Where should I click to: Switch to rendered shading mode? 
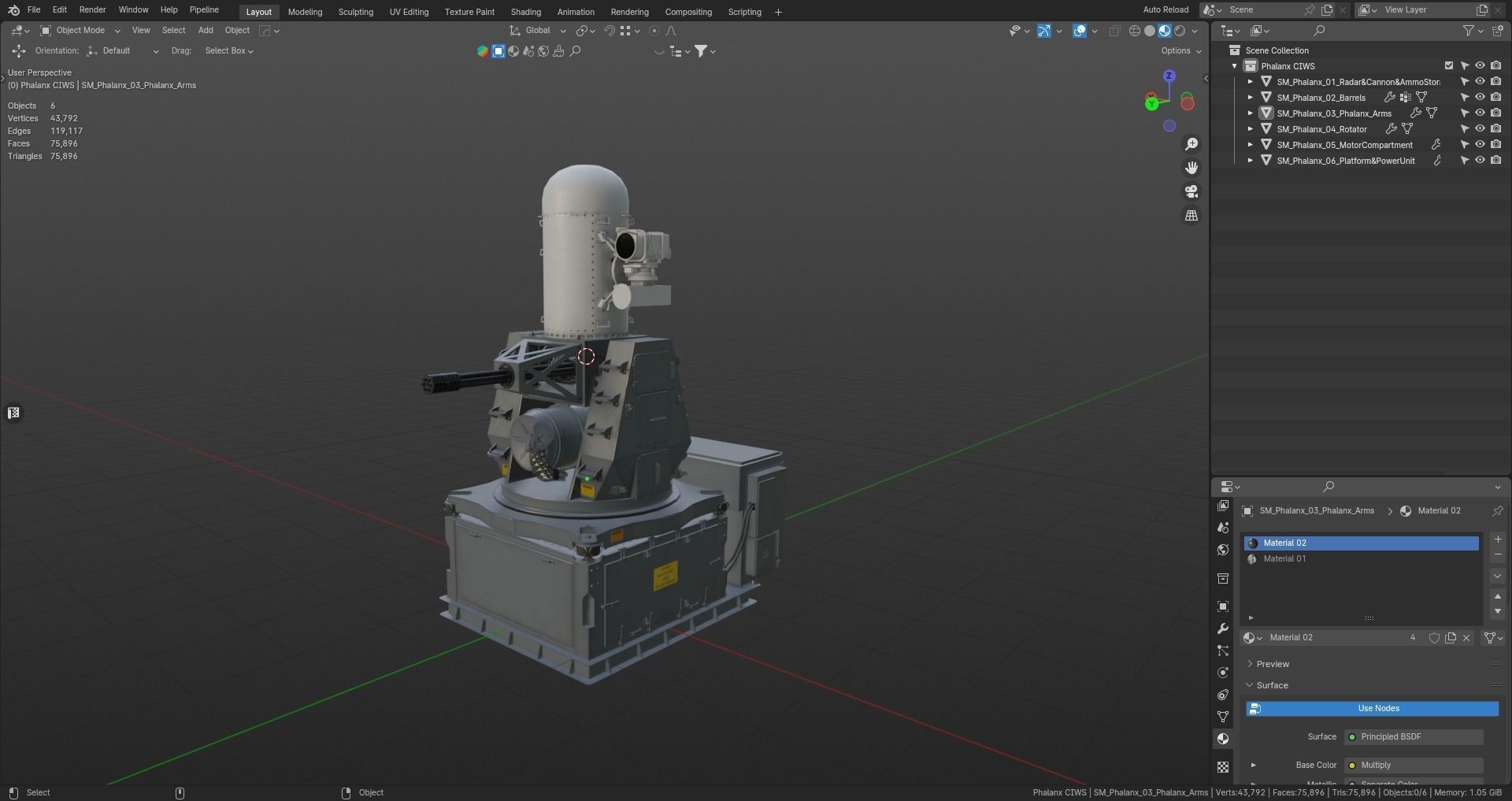(x=1180, y=31)
